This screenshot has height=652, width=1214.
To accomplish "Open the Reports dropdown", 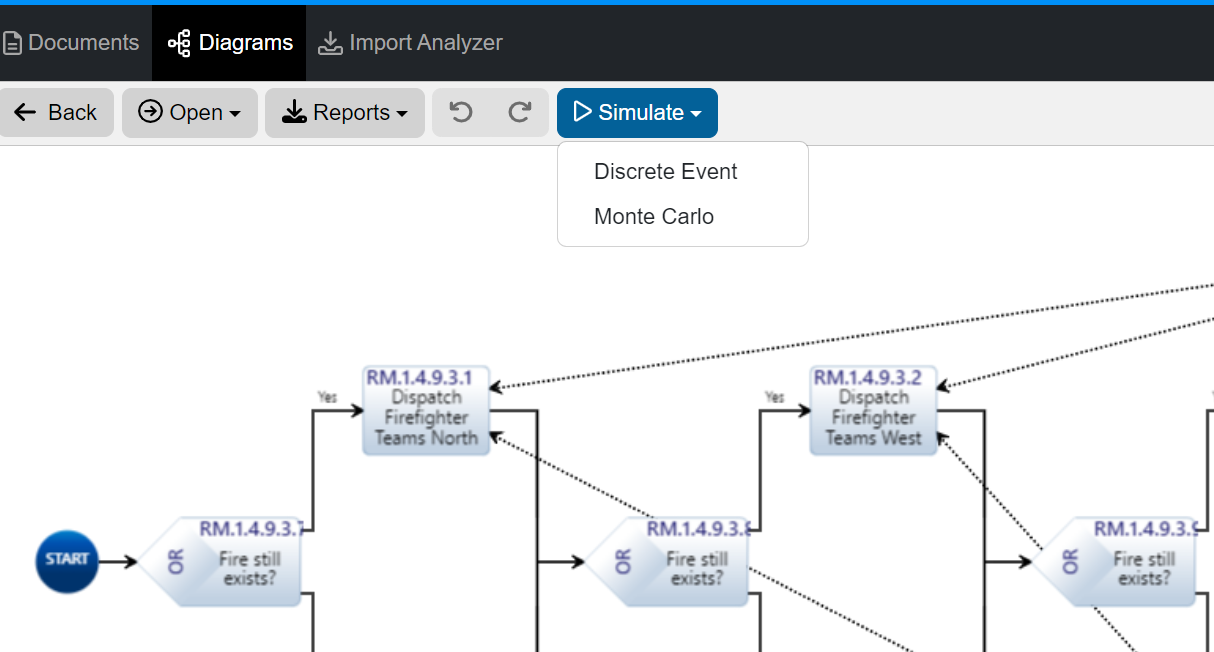I will [x=345, y=112].
